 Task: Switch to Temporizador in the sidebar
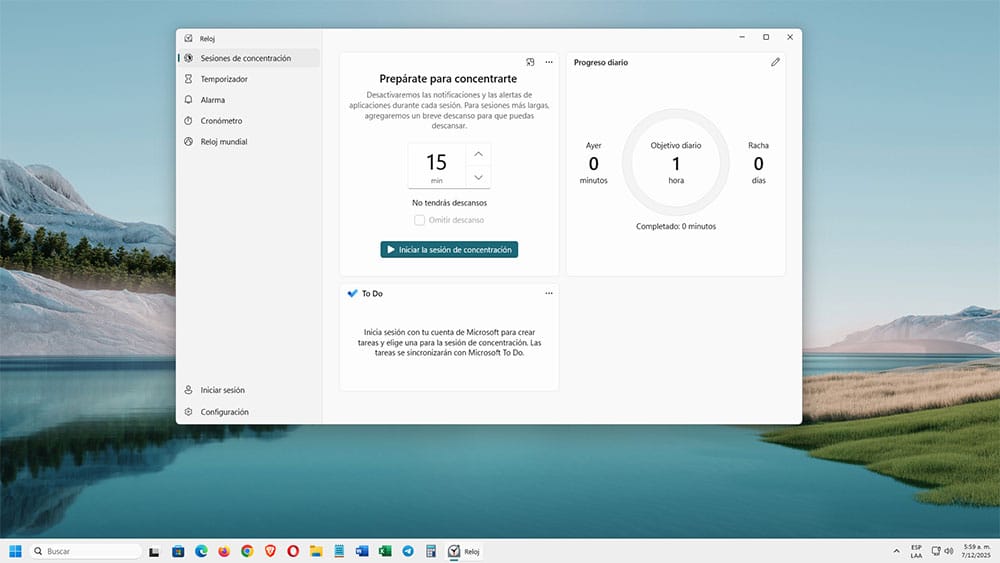249,79
